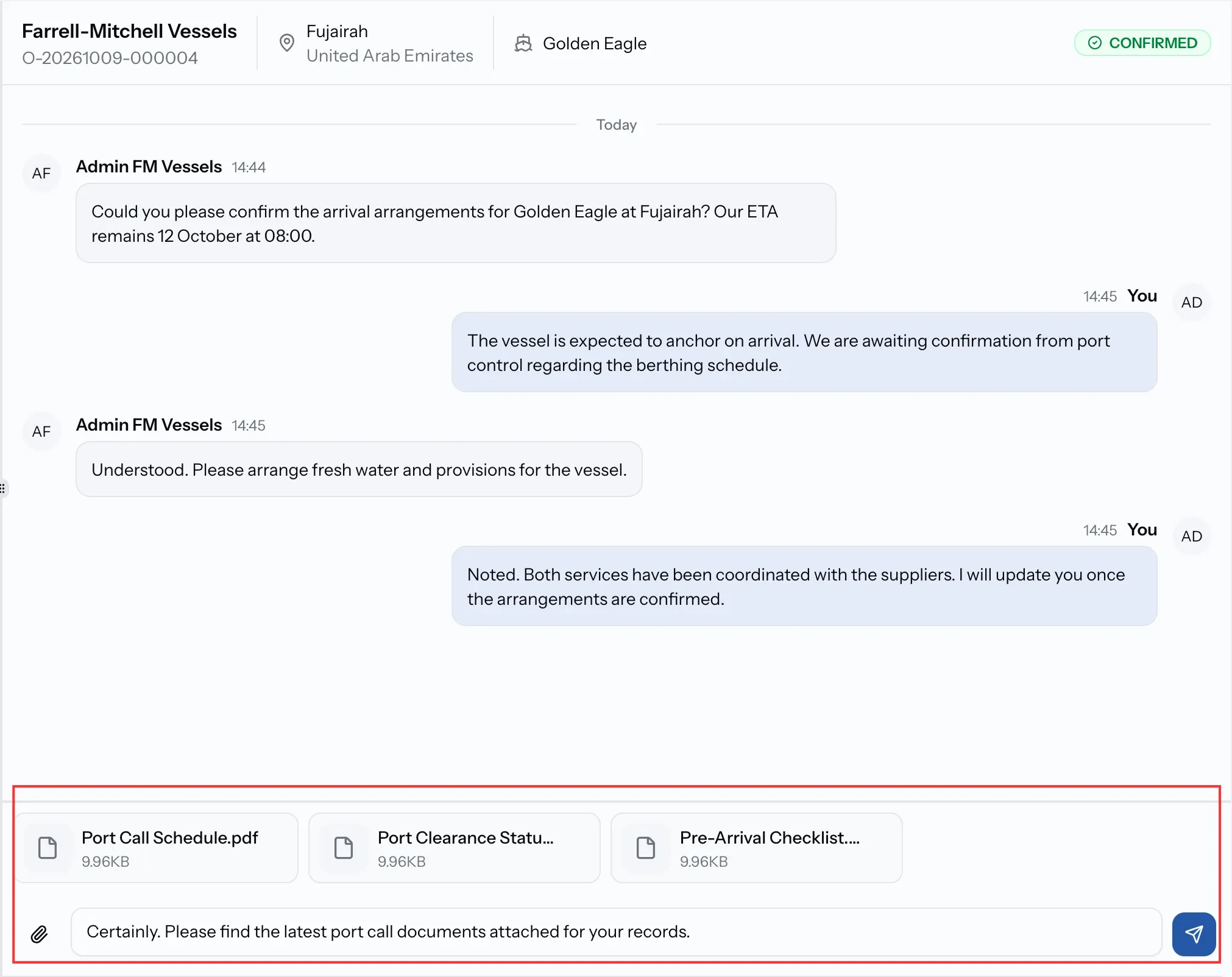Click the location pin icon beside Fujairah
The height and width of the screenshot is (977, 1232).
tap(287, 43)
